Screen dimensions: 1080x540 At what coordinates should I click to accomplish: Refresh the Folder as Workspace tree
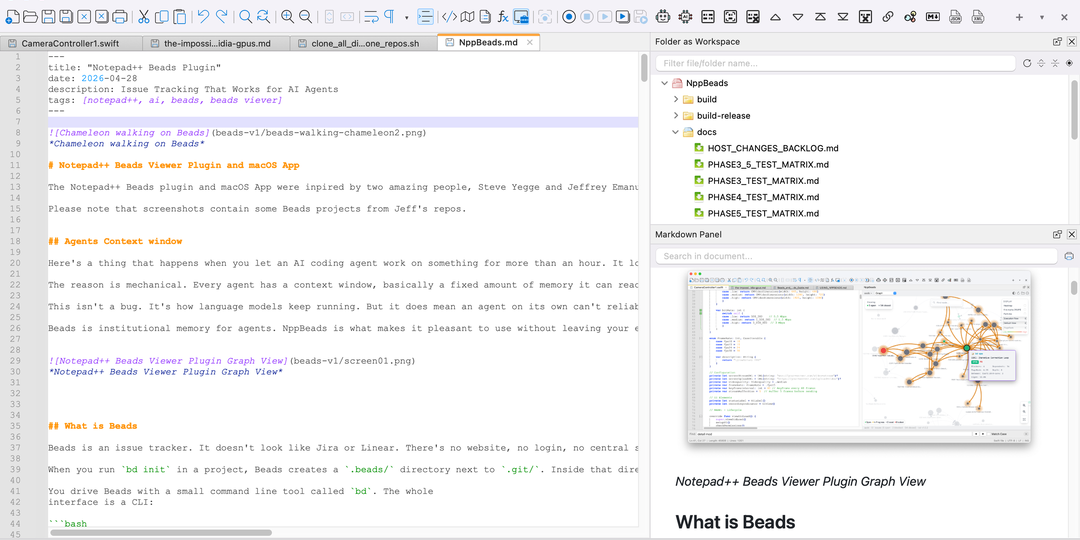tap(1027, 63)
